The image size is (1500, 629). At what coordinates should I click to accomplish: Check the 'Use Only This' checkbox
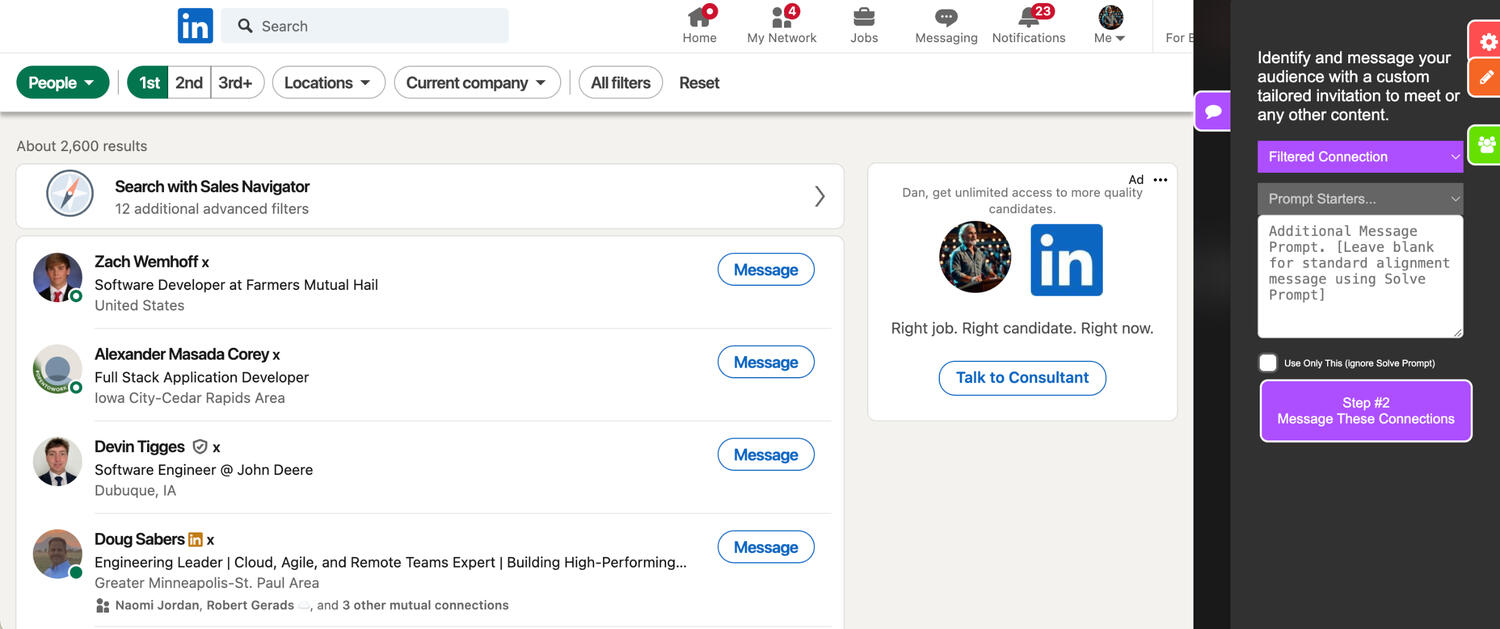pos(1268,363)
